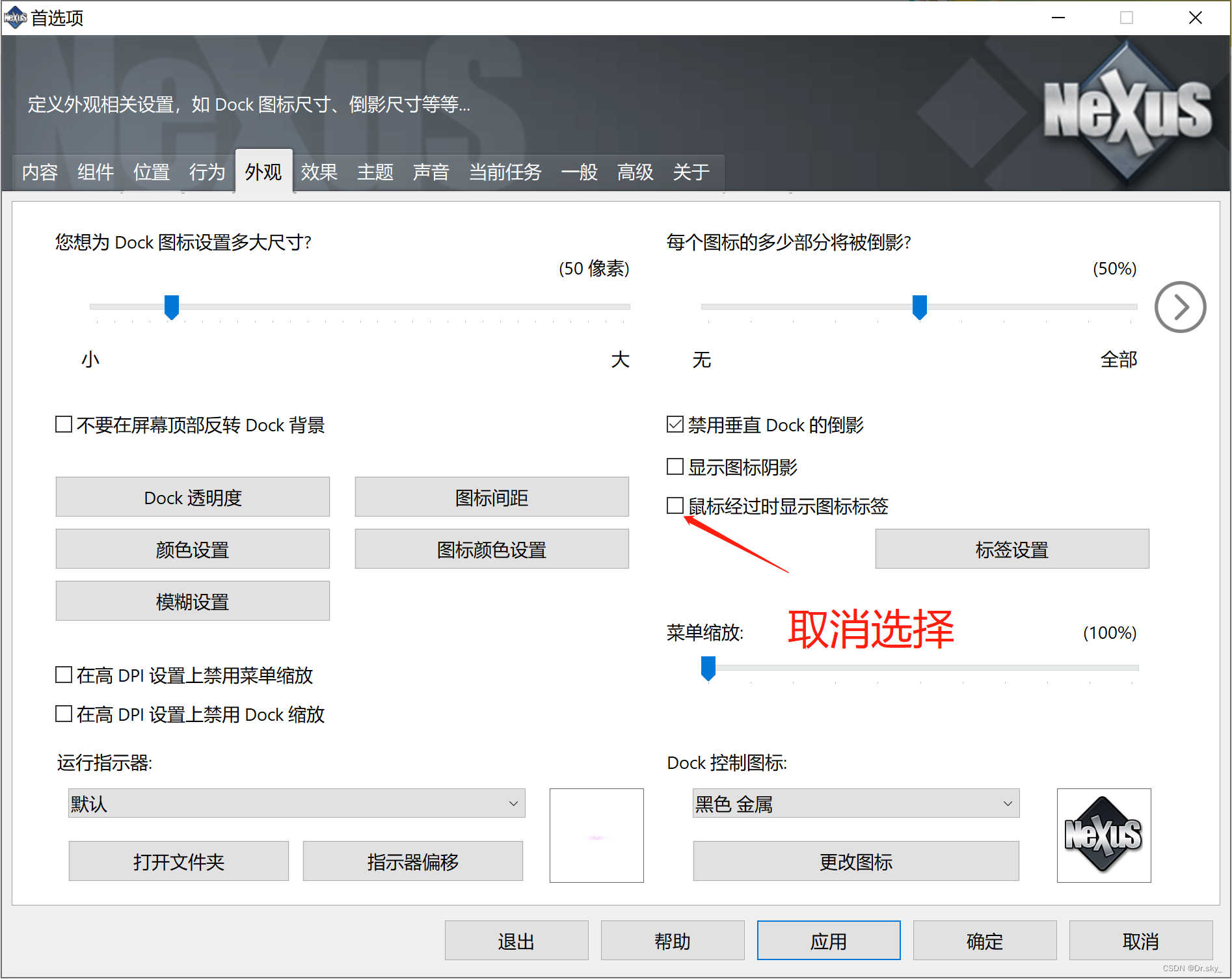Apply changes with the 应用 button
1232x979 pixels.
(x=829, y=941)
